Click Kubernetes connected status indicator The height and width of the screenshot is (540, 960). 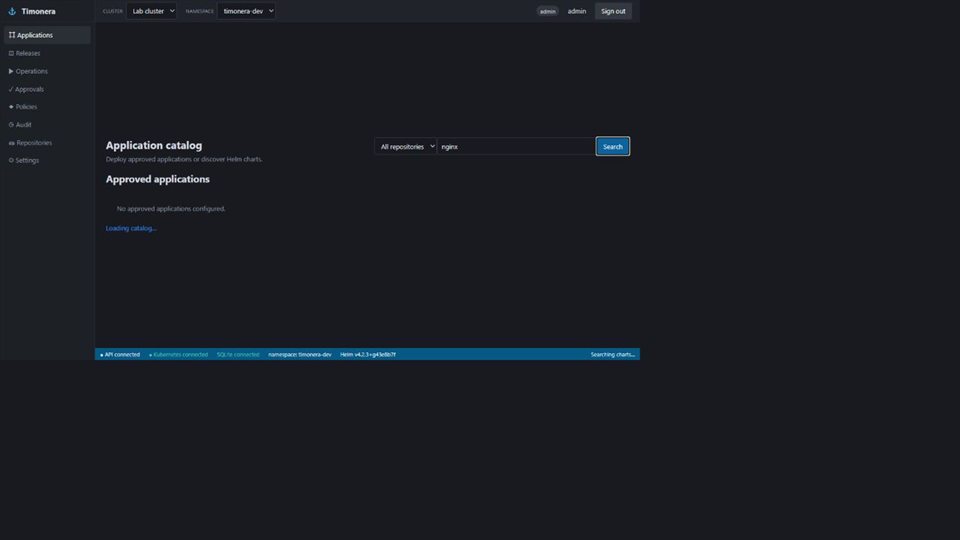178,354
